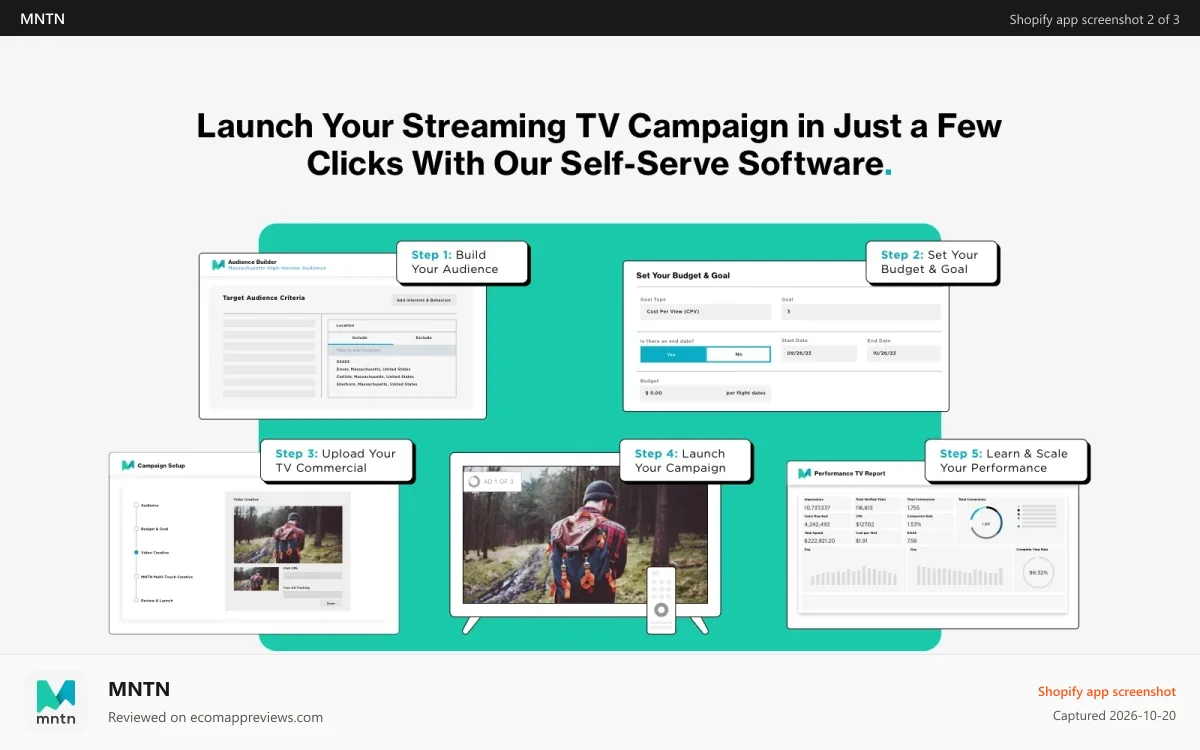Image resolution: width=1200 pixels, height=750 pixels.
Task: Click the Goal value field showing 3
Action: (861, 312)
